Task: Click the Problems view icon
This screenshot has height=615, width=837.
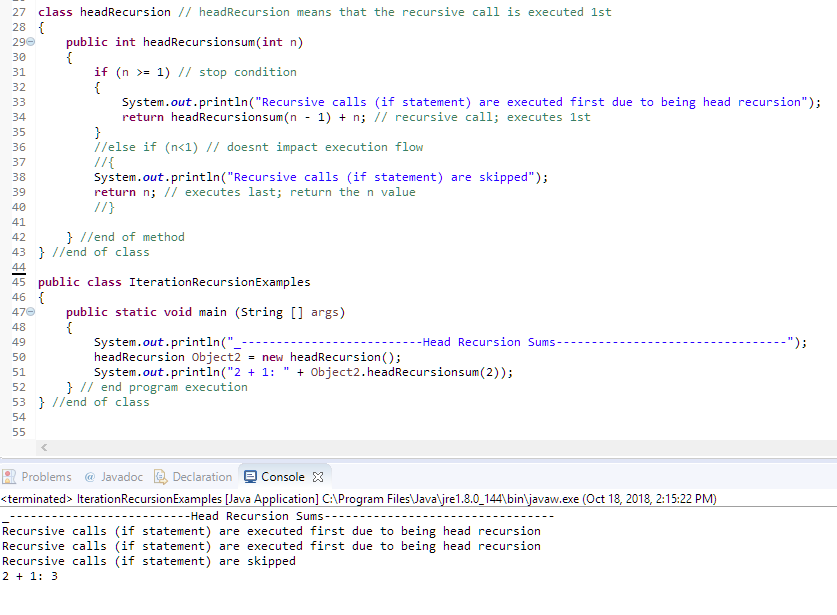Action: pyautogui.click(x=9, y=476)
